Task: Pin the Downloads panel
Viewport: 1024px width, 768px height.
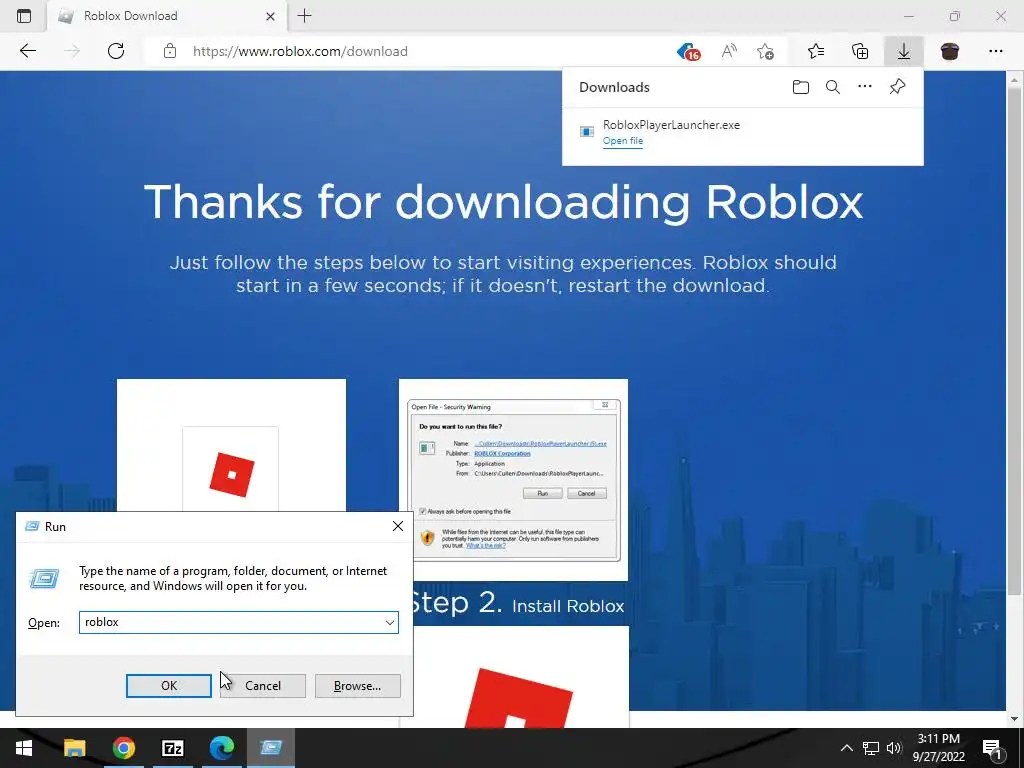Action: (x=897, y=86)
